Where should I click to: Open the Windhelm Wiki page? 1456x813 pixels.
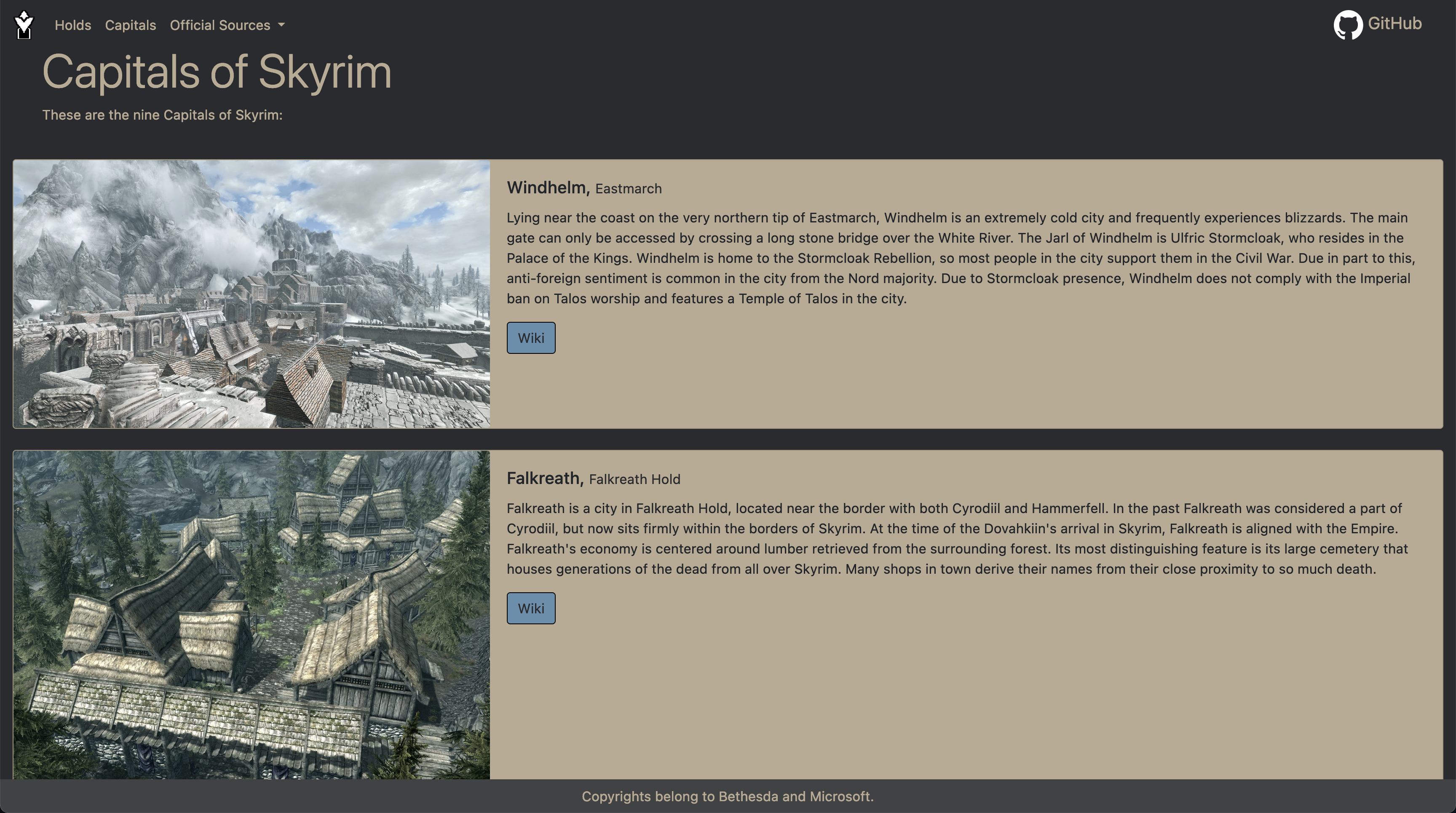tap(530, 337)
